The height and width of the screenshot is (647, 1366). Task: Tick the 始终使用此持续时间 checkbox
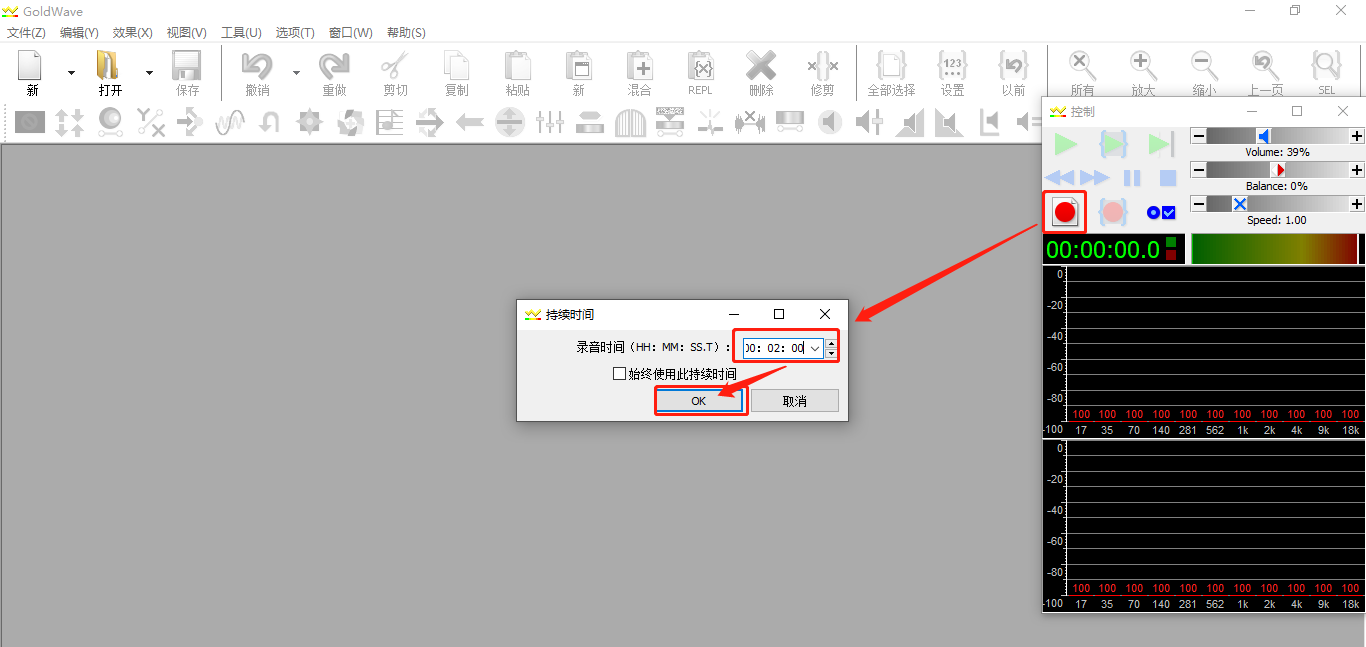click(619, 374)
